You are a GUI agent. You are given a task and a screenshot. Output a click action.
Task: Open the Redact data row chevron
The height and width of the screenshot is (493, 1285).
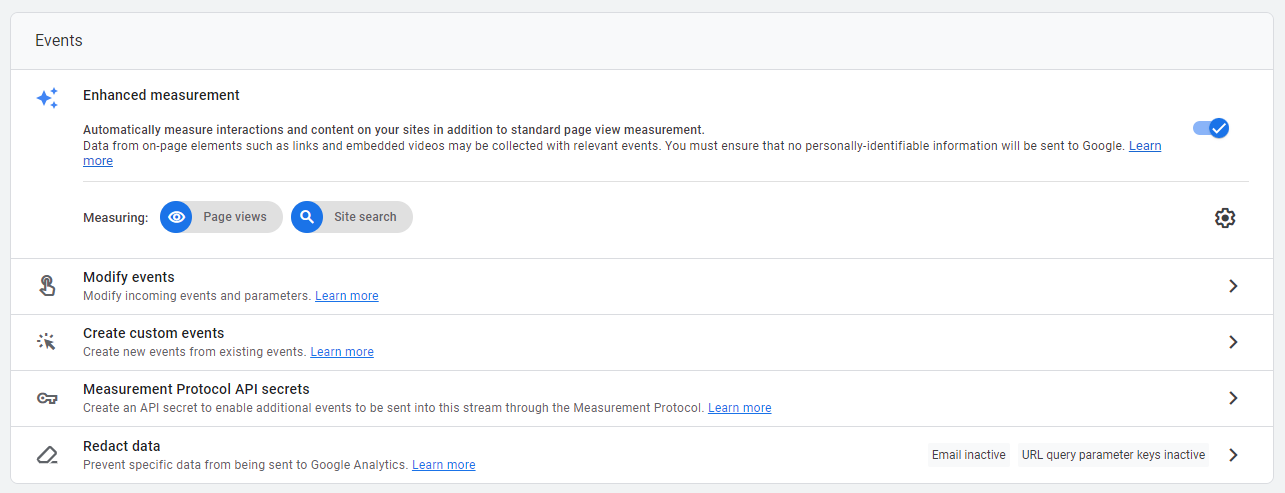point(1233,455)
